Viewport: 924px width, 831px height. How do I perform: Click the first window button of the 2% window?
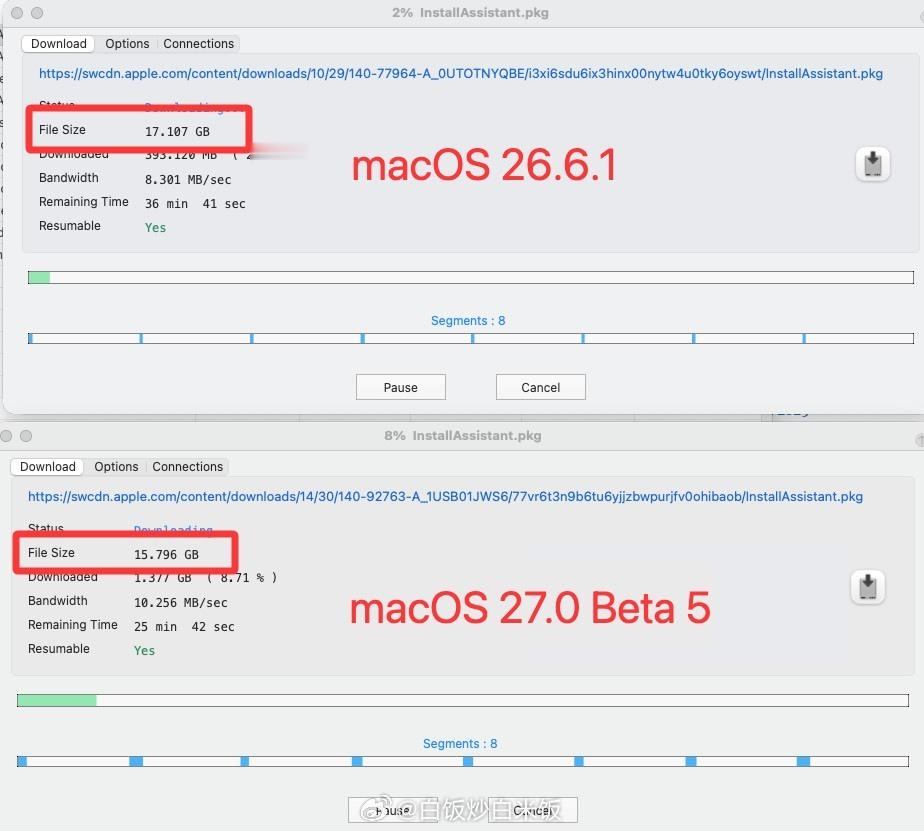(17, 12)
